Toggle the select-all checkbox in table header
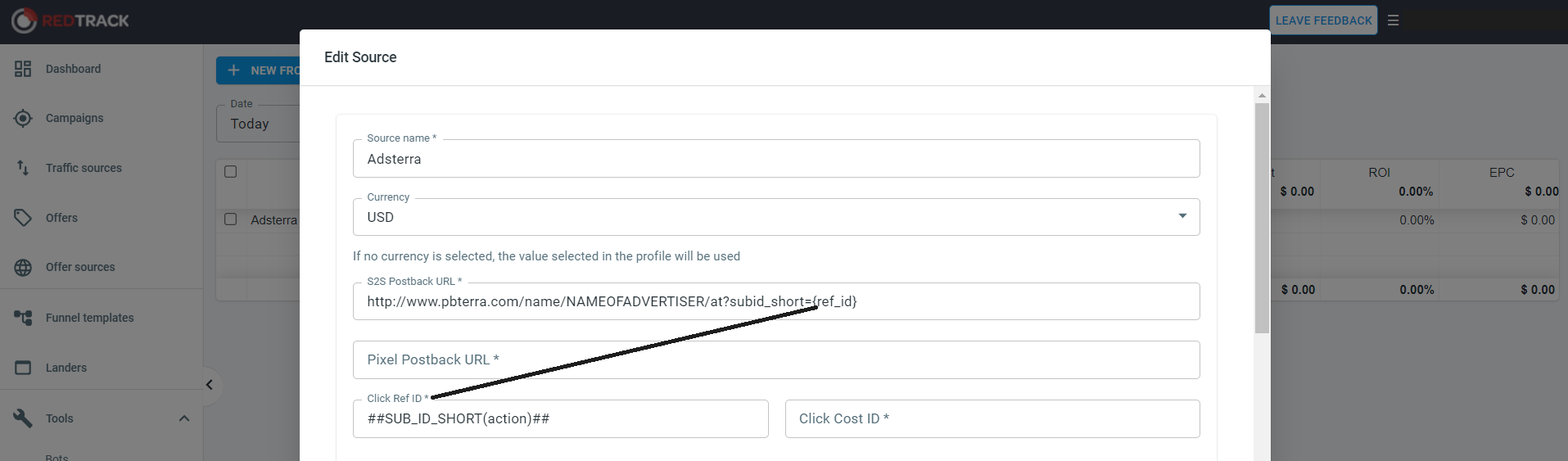Screen dimensions: 1568x461 (231, 172)
